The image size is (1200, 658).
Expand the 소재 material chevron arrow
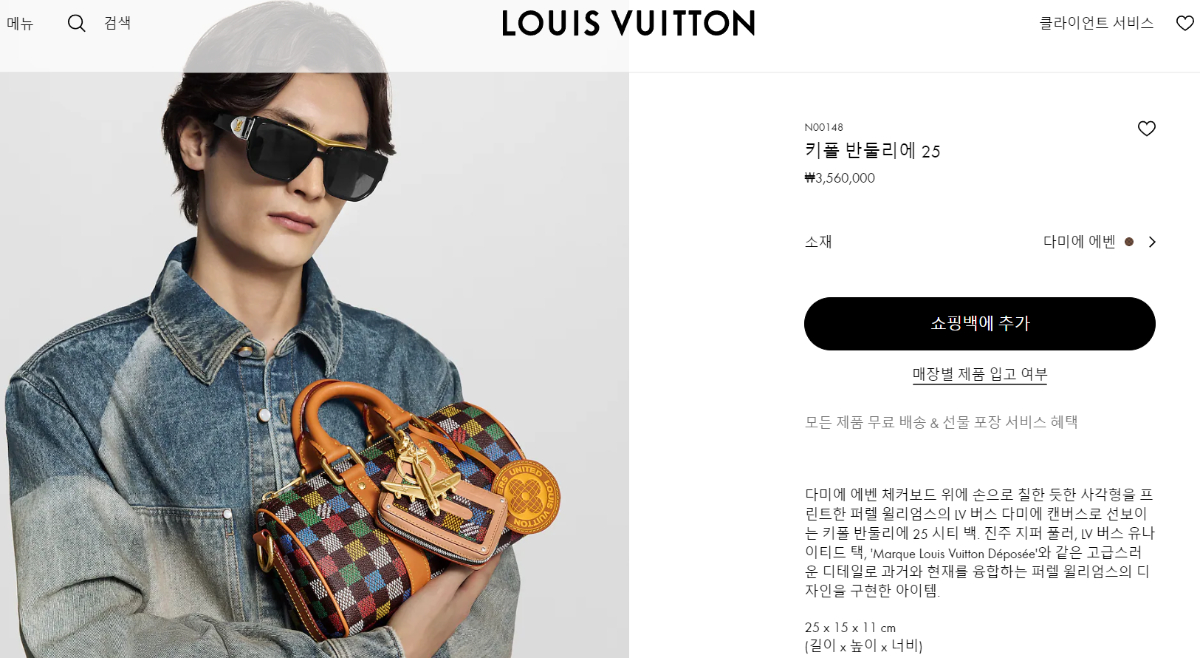[x=1152, y=242]
